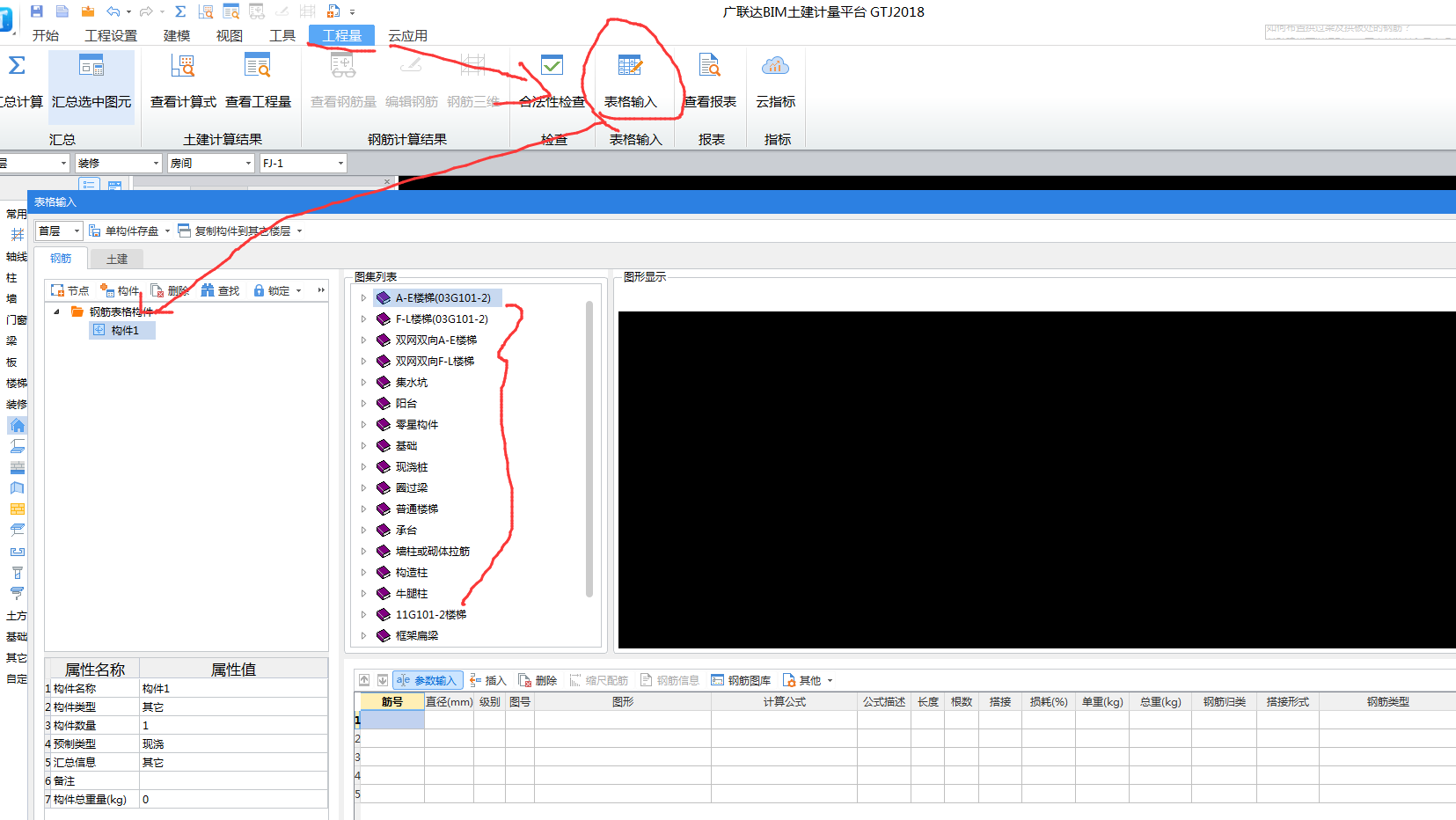Click 删除 in the rebar table toolbar
The height and width of the screenshot is (820, 1456).
click(x=538, y=680)
